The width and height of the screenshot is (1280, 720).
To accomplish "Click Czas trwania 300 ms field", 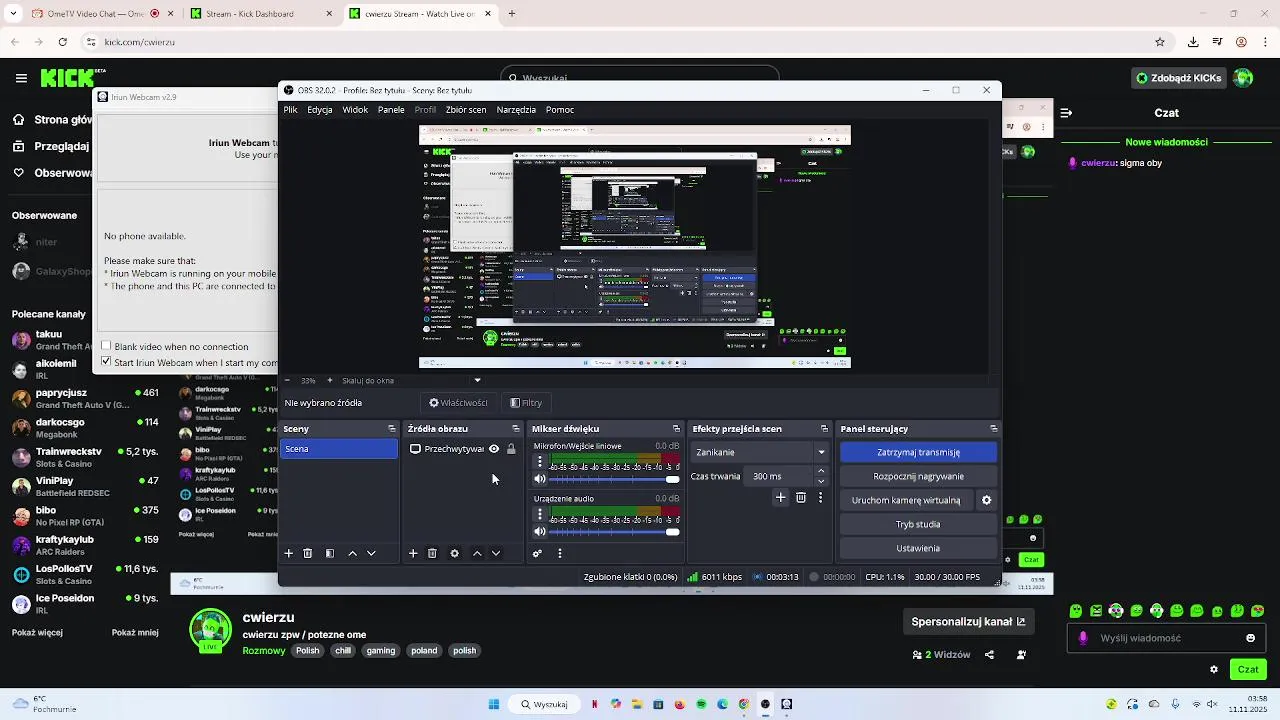I will (779, 476).
